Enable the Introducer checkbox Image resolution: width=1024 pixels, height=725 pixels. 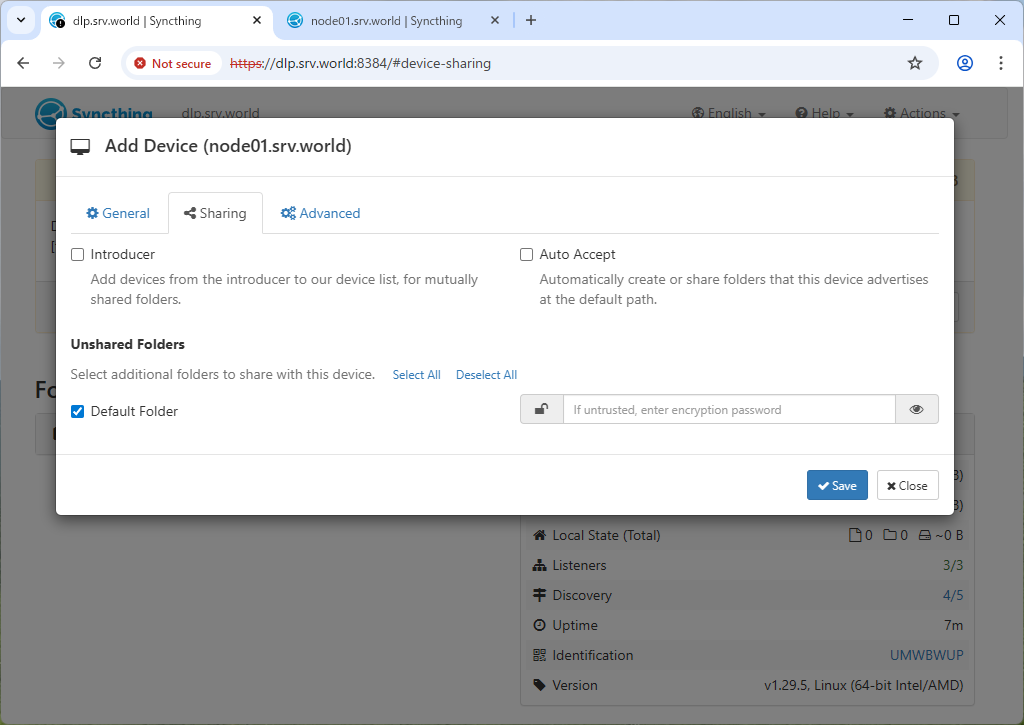[x=78, y=255]
